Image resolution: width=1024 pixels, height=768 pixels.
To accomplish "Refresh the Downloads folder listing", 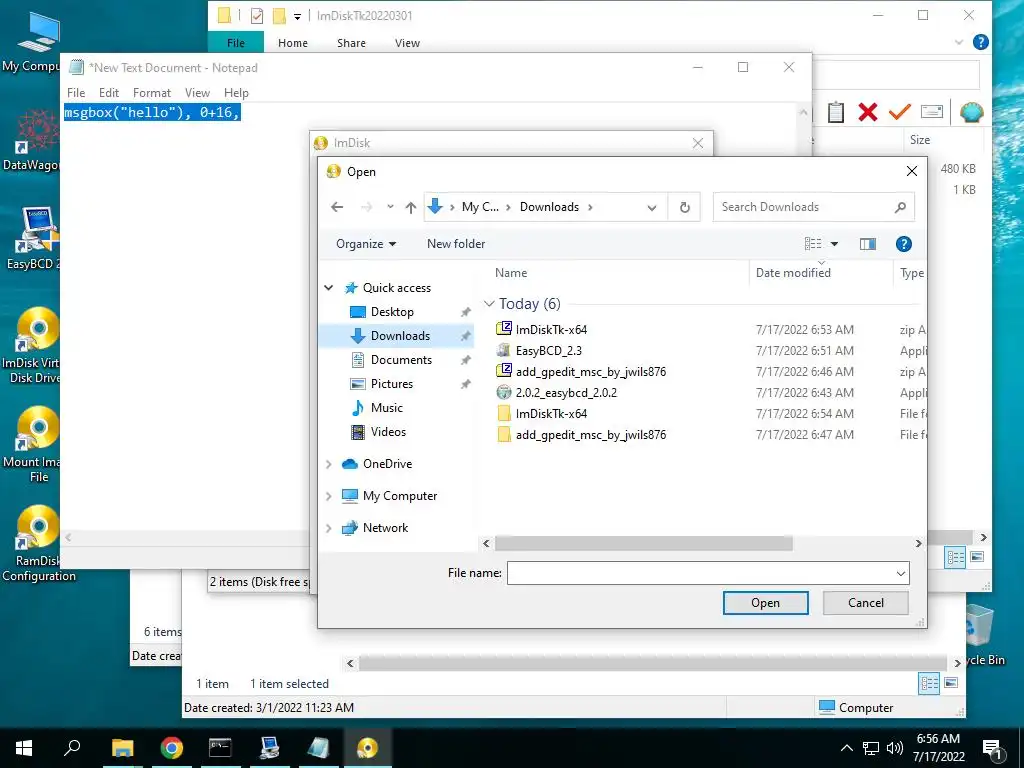I will pos(684,207).
